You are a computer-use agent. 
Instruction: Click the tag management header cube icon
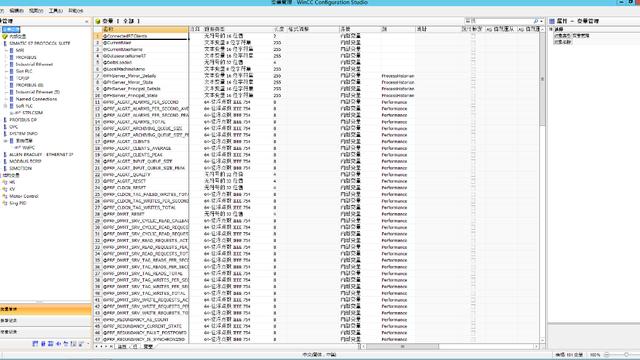click(98, 21)
